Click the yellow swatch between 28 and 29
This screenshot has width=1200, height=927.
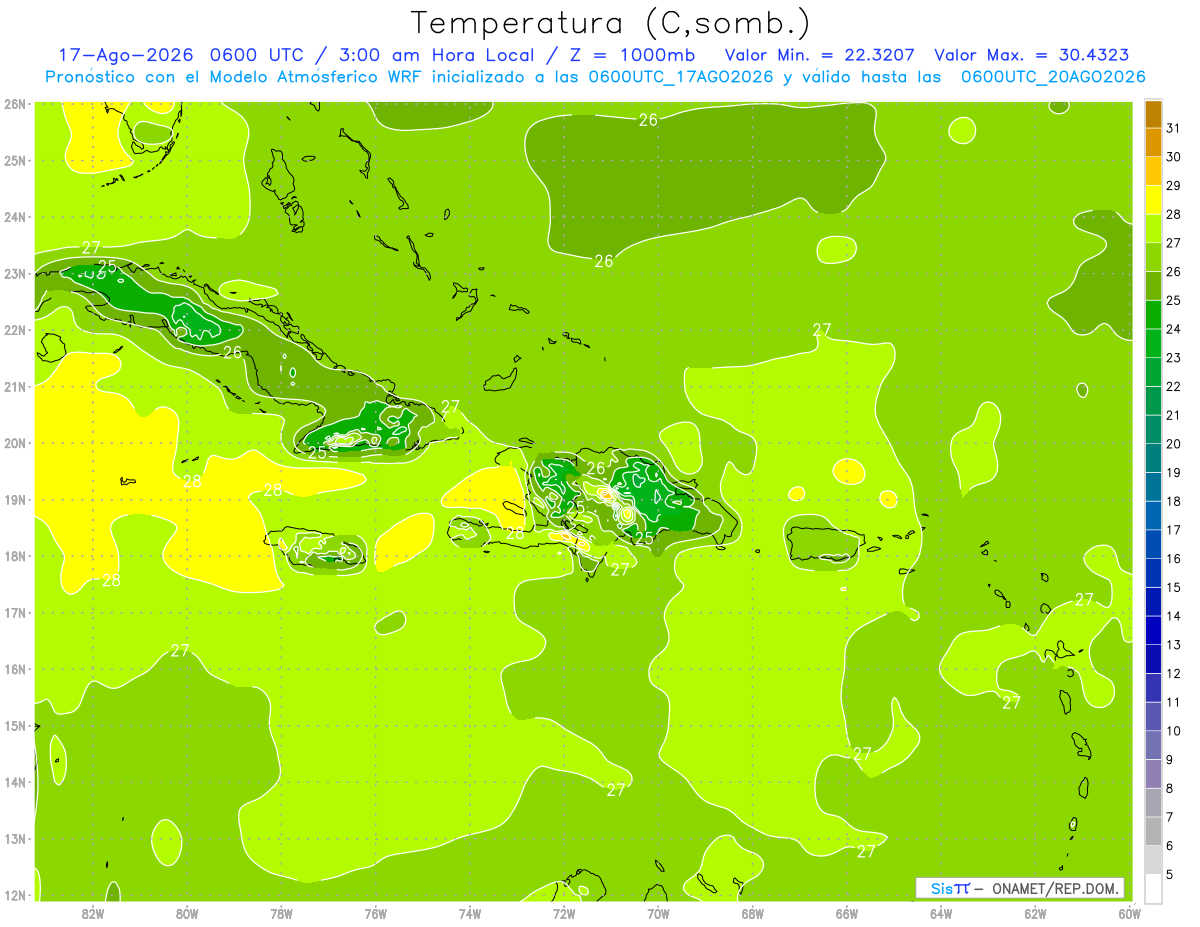[1153, 201]
